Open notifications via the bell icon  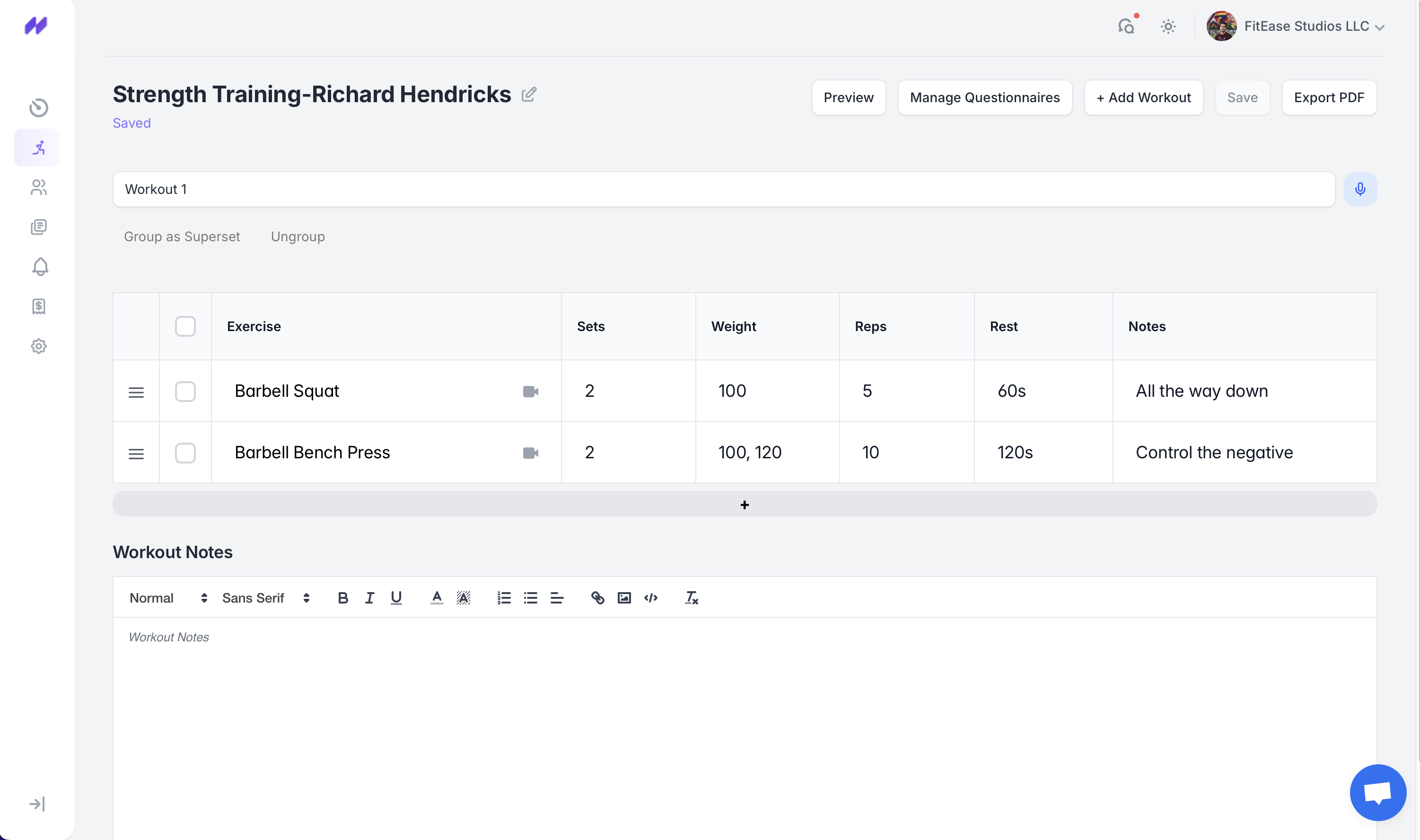click(x=39, y=267)
